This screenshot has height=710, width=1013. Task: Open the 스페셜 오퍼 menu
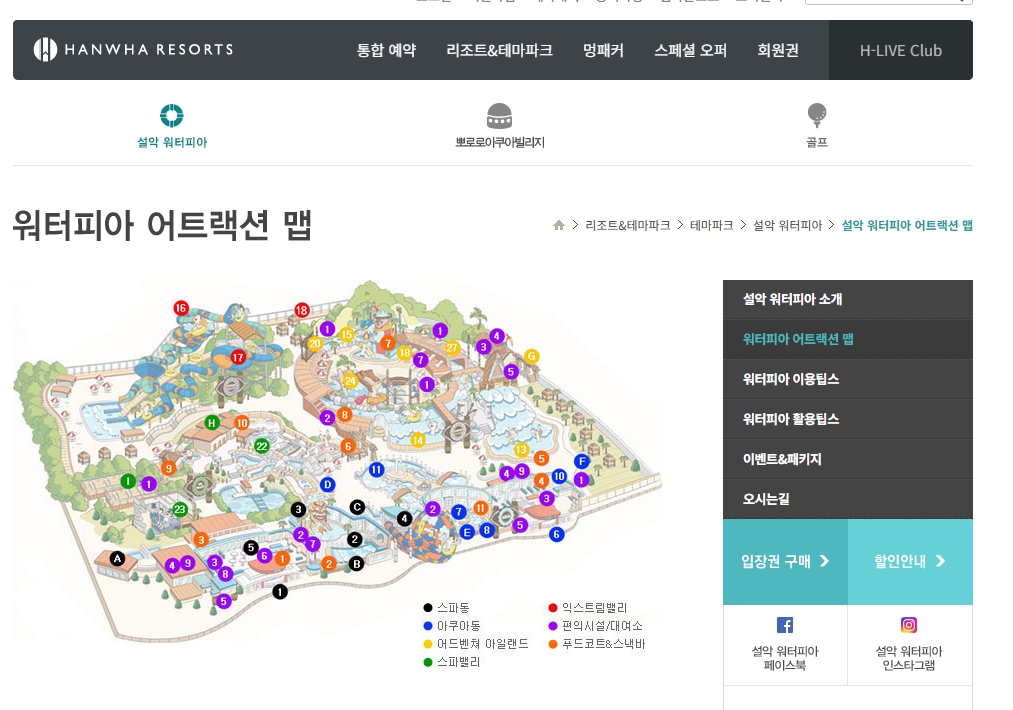[691, 50]
